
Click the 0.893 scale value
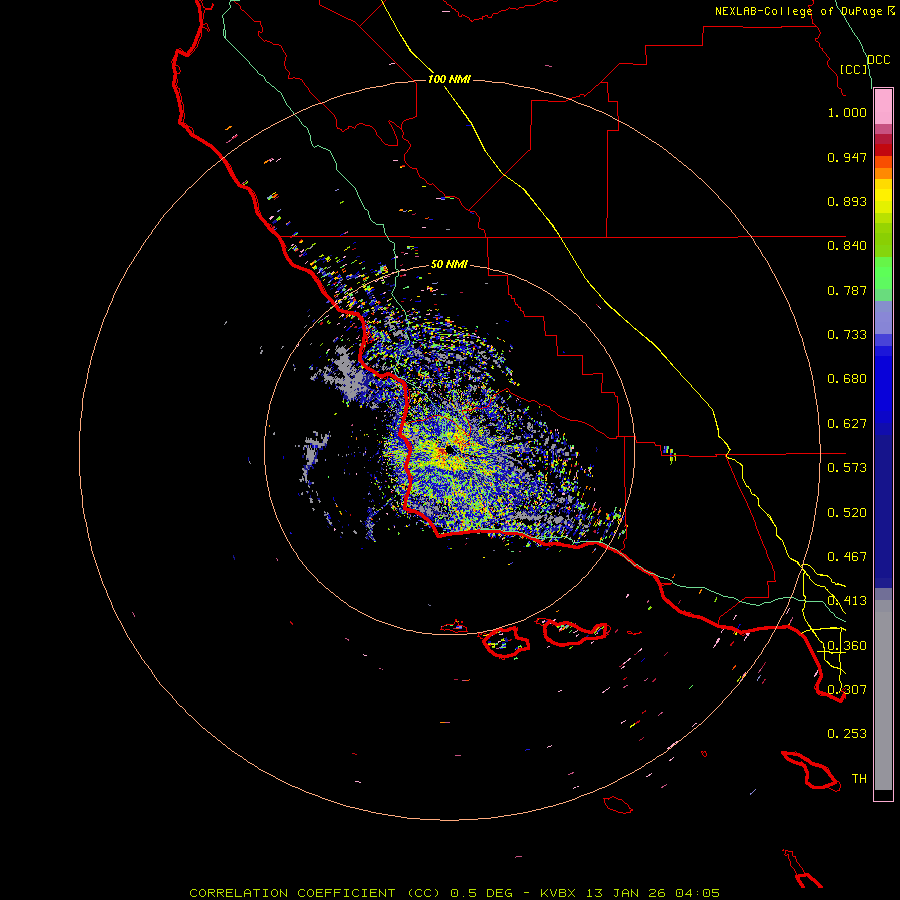[x=847, y=201]
